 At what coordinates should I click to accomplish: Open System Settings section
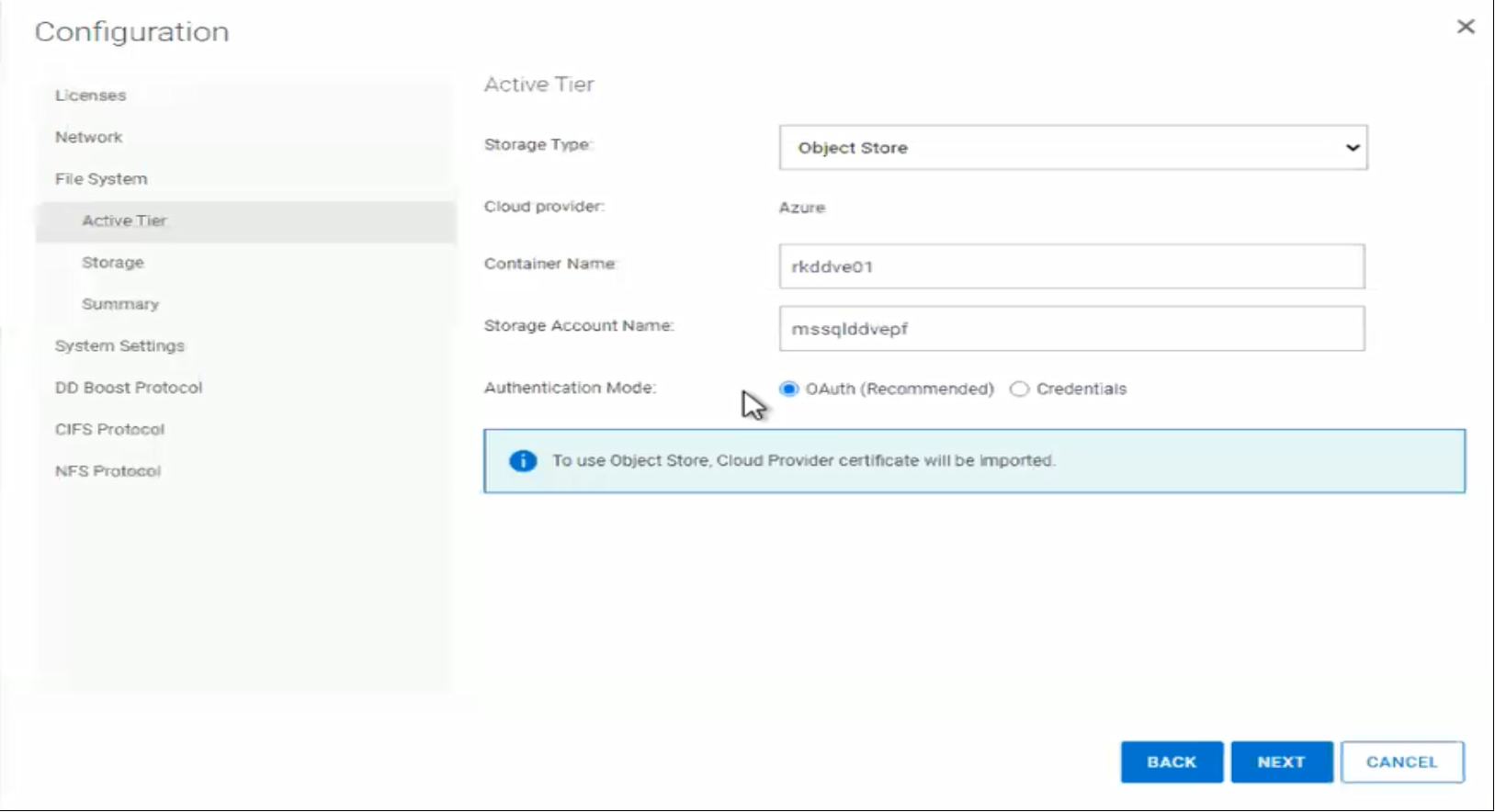click(119, 346)
